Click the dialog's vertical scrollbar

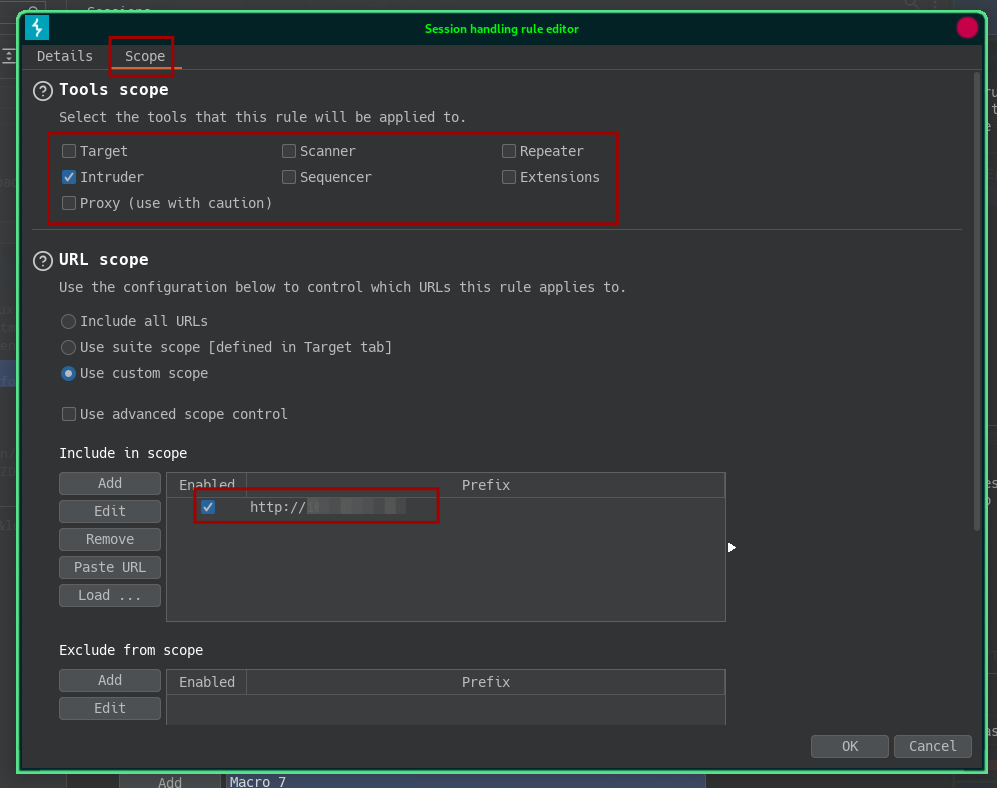(977, 302)
